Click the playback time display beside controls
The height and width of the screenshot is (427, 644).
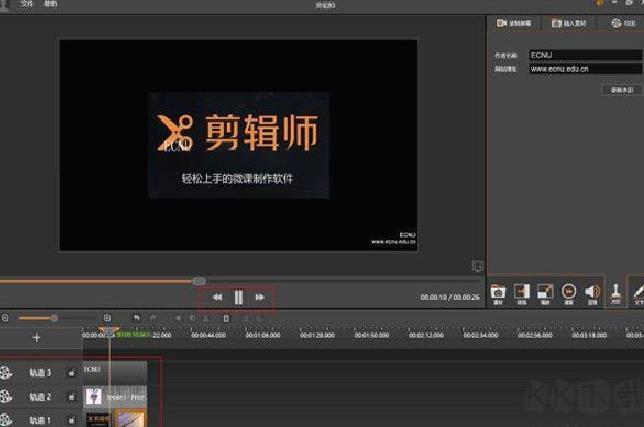pyautogui.click(x=450, y=296)
